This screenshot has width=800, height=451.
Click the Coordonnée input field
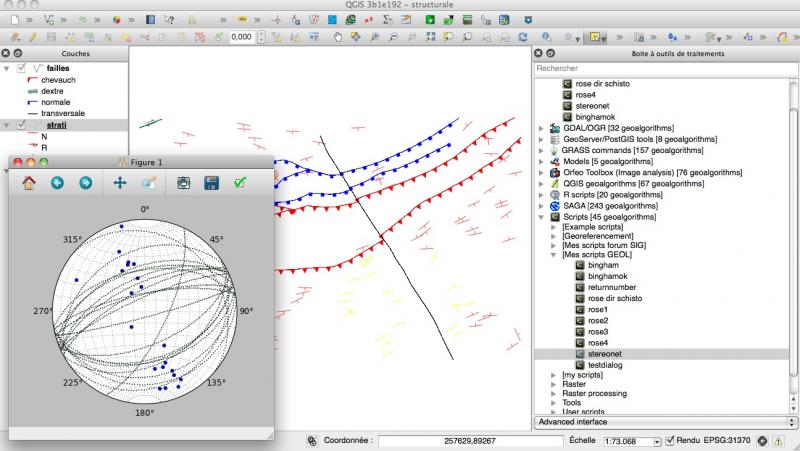pyautogui.click(x=471, y=440)
